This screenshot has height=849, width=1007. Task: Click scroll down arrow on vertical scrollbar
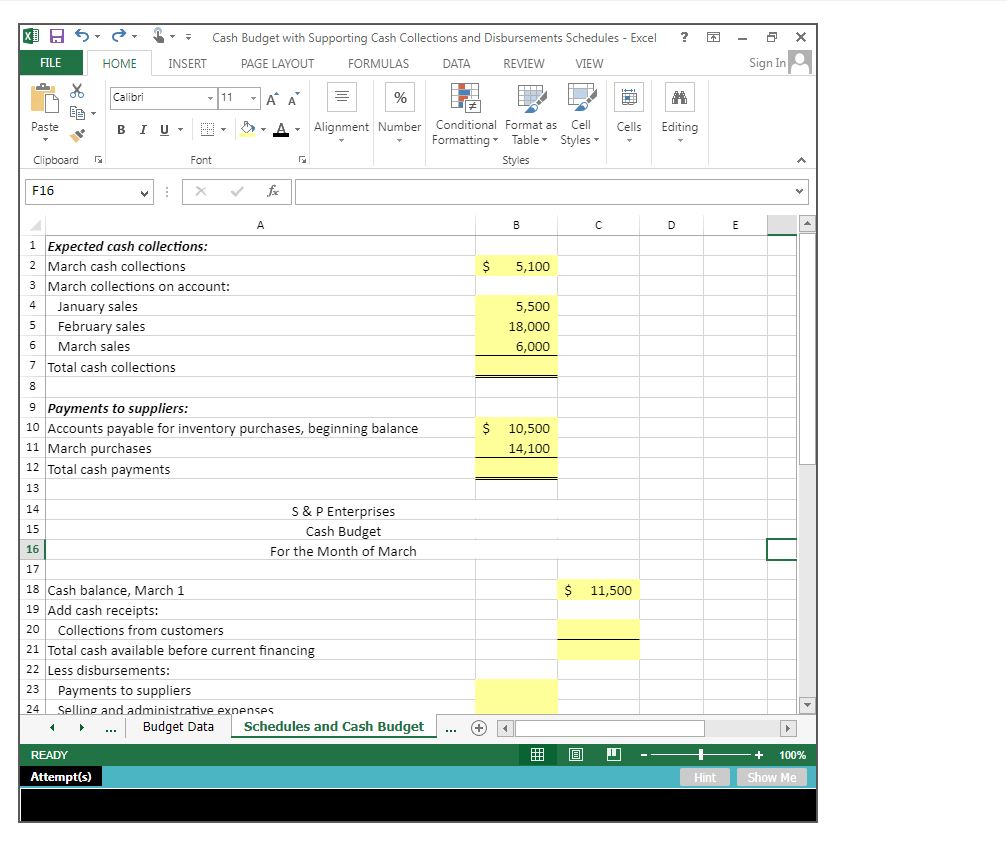tap(807, 705)
